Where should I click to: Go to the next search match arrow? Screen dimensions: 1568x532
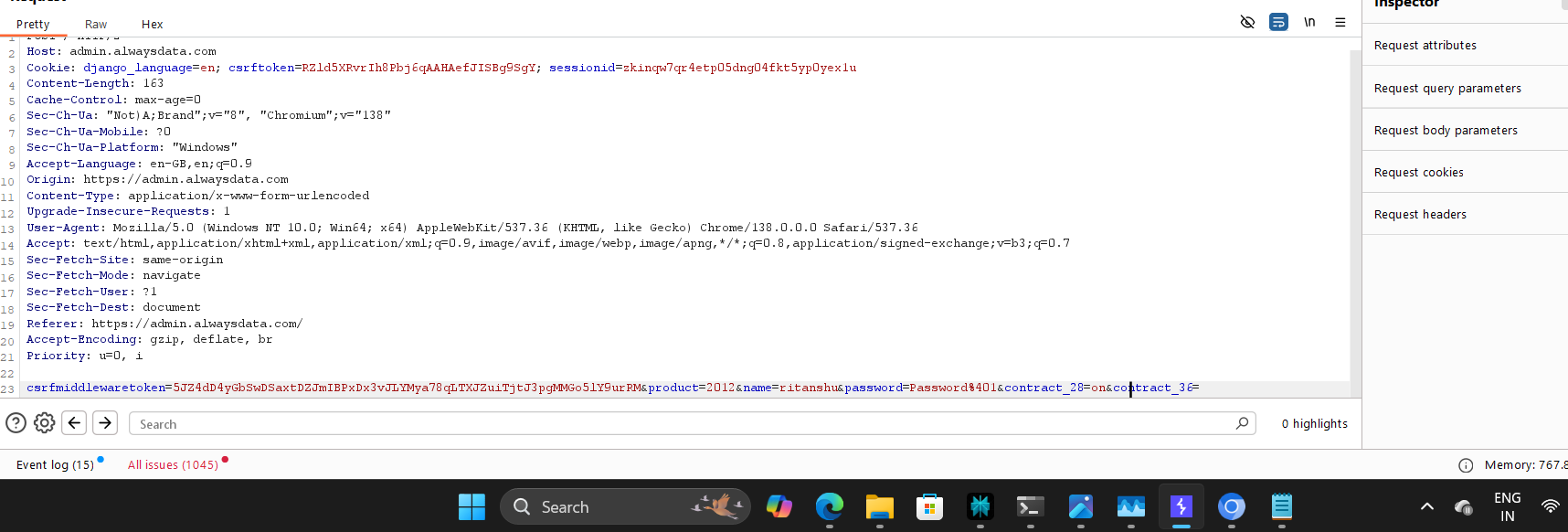105,423
